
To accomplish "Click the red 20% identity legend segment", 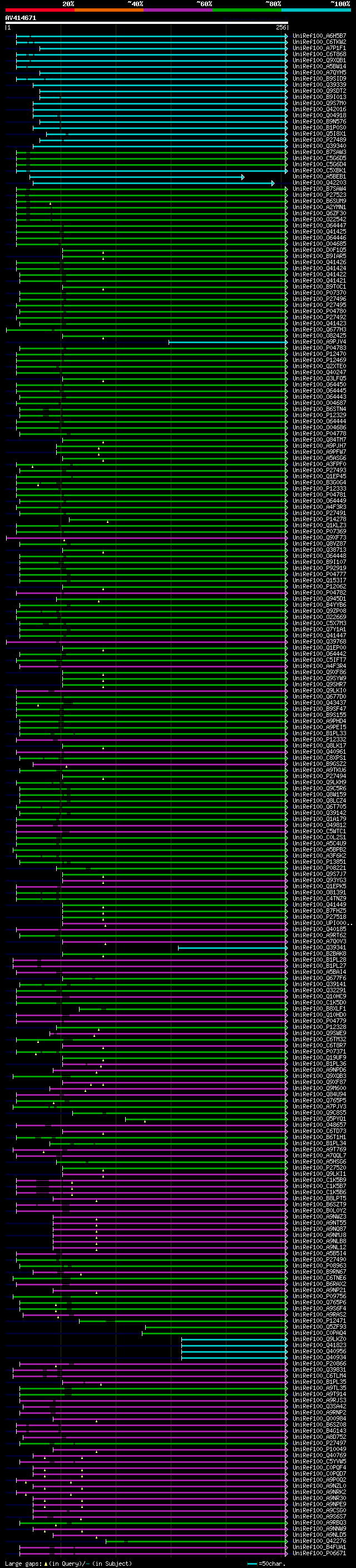I will click(x=39, y=10).
